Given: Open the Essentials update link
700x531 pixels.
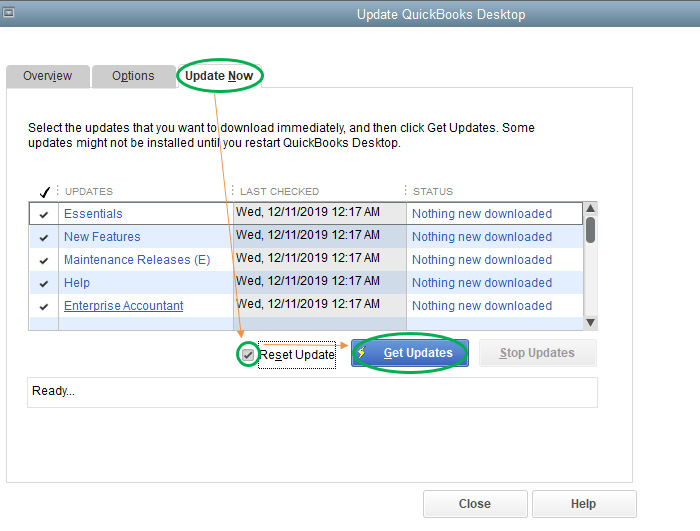Looking at the screenshot, I should click(x=93, y=214).
